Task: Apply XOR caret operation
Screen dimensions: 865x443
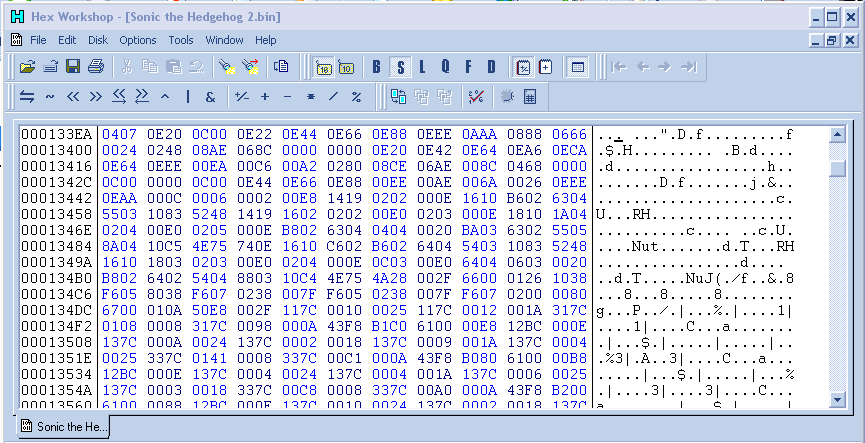Action: (x=165, y=97)
